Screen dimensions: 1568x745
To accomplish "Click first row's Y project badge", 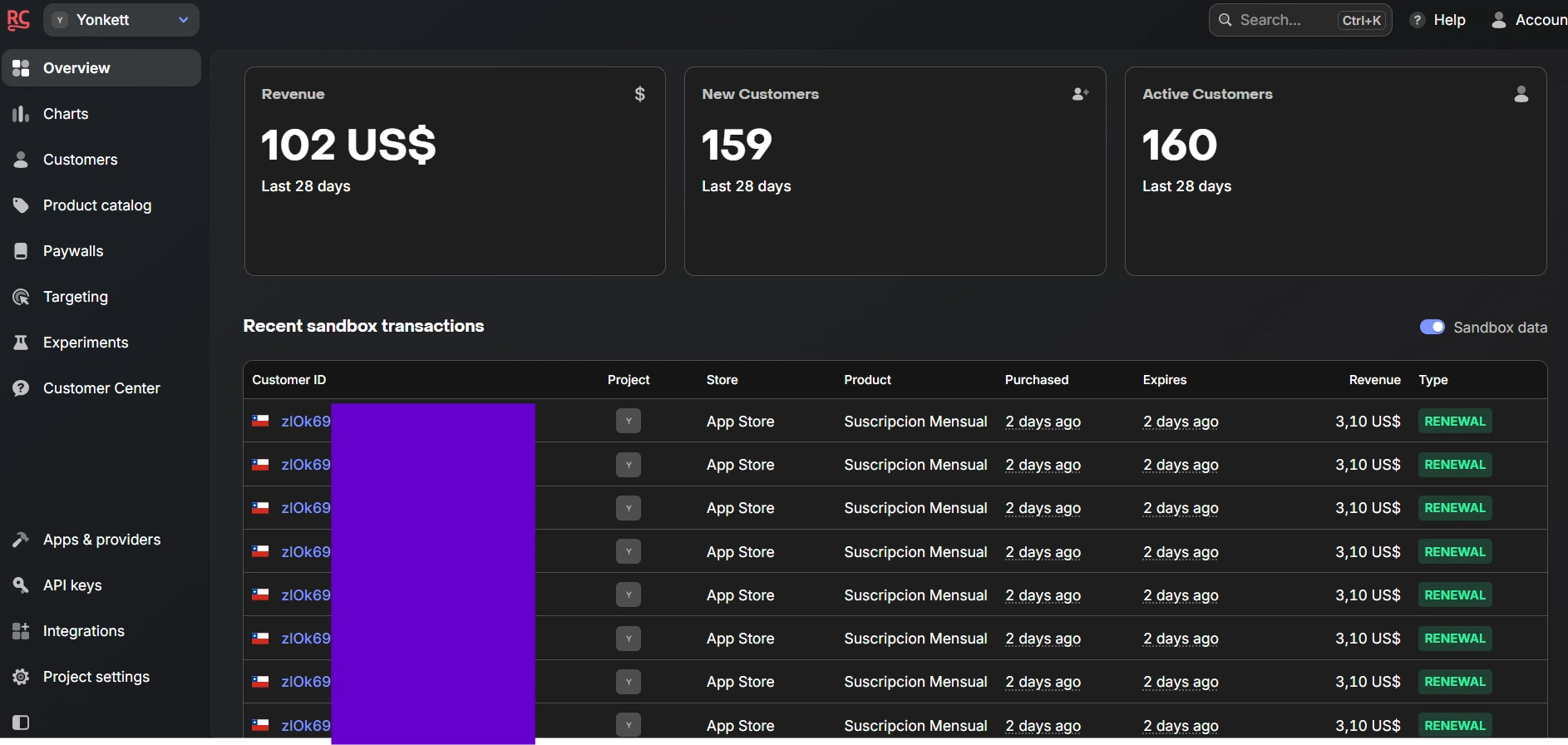I will tap(629, 422).
